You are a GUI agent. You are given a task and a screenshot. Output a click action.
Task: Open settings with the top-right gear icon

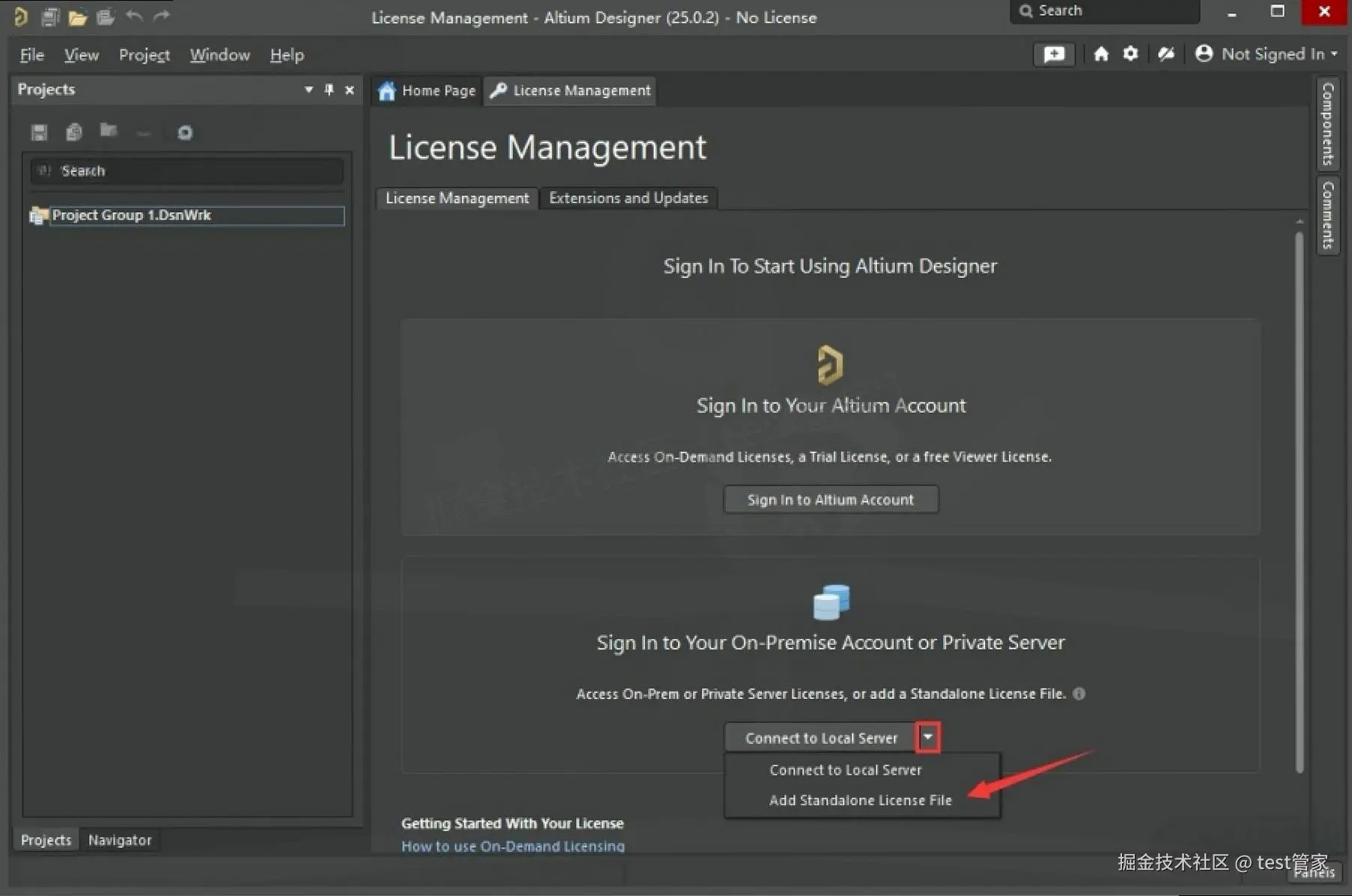[x=1130, y=54]
